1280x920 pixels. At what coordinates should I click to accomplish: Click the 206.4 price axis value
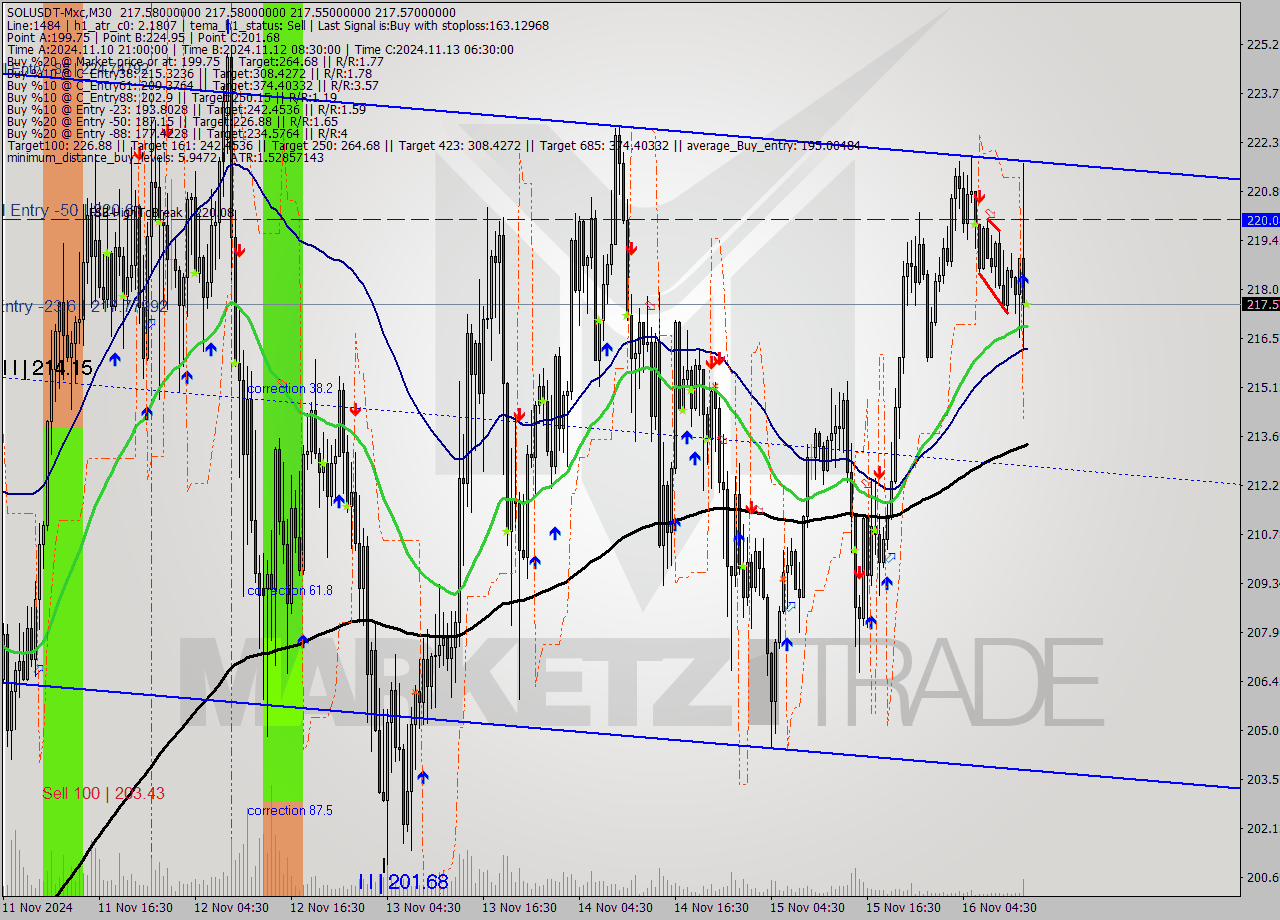coord(1262,681)
